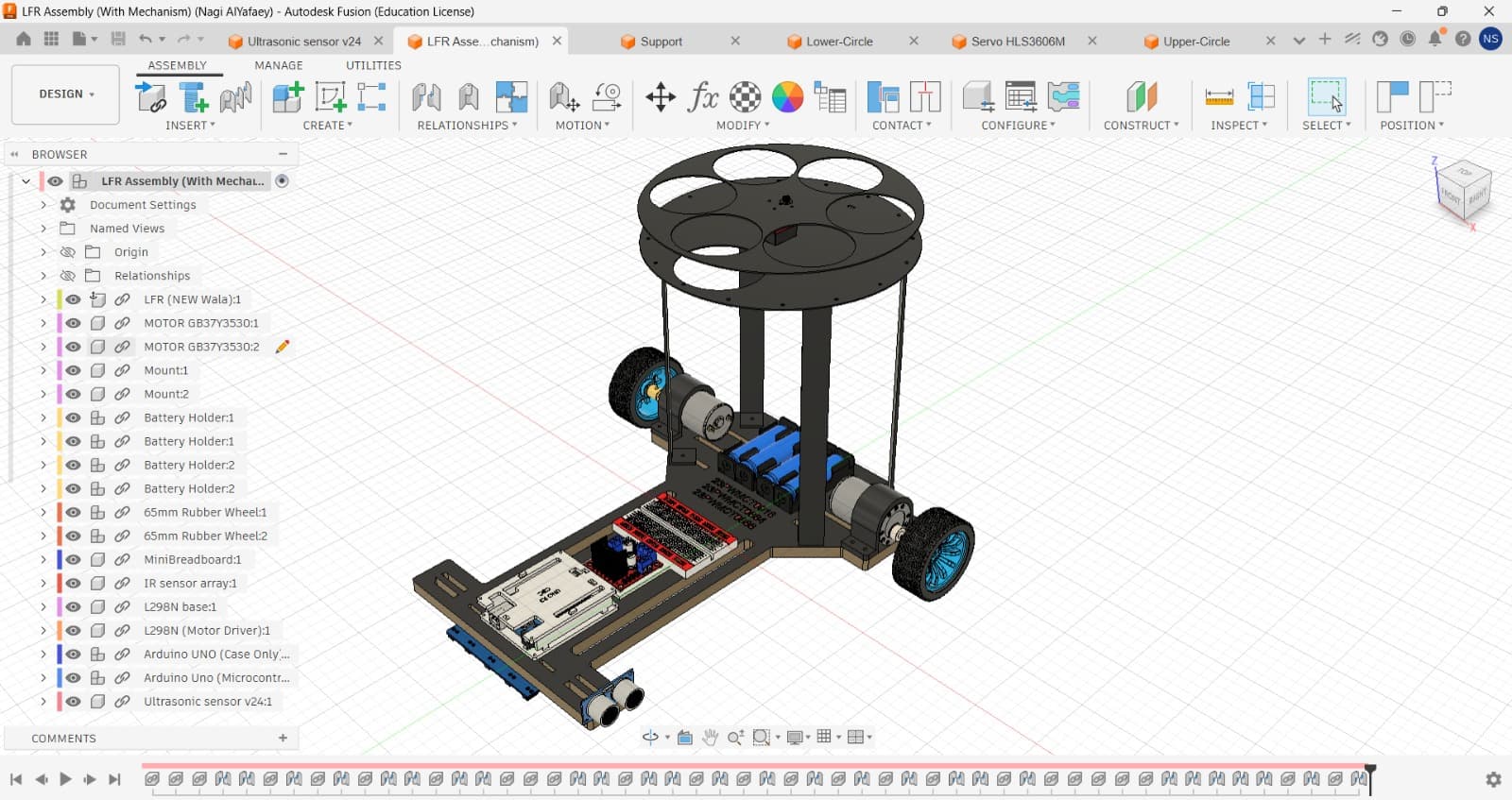Select the Joint tool in Relationships
This screenshot has width=1512, height=800.
click(426, 96)
